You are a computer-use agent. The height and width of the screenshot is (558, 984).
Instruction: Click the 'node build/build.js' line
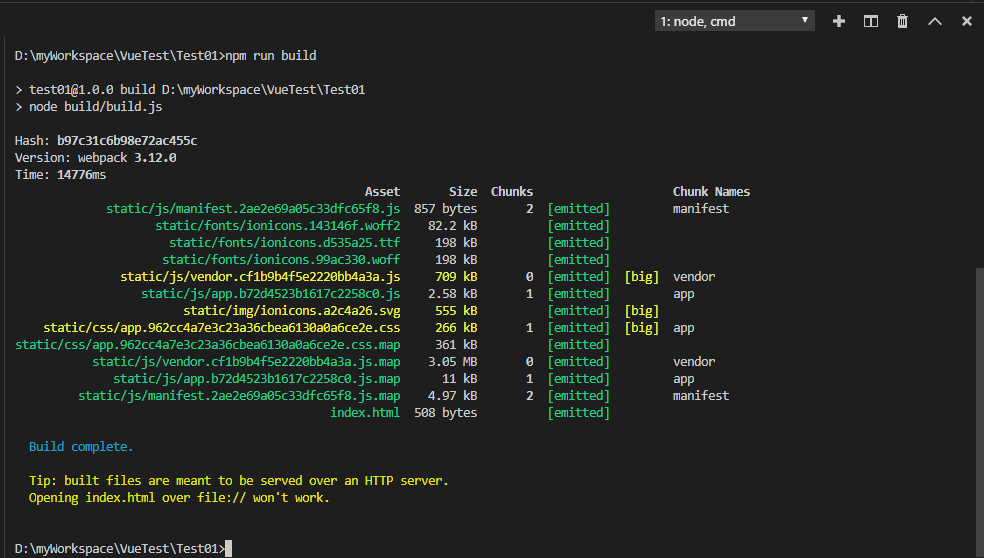coord(89,107)
